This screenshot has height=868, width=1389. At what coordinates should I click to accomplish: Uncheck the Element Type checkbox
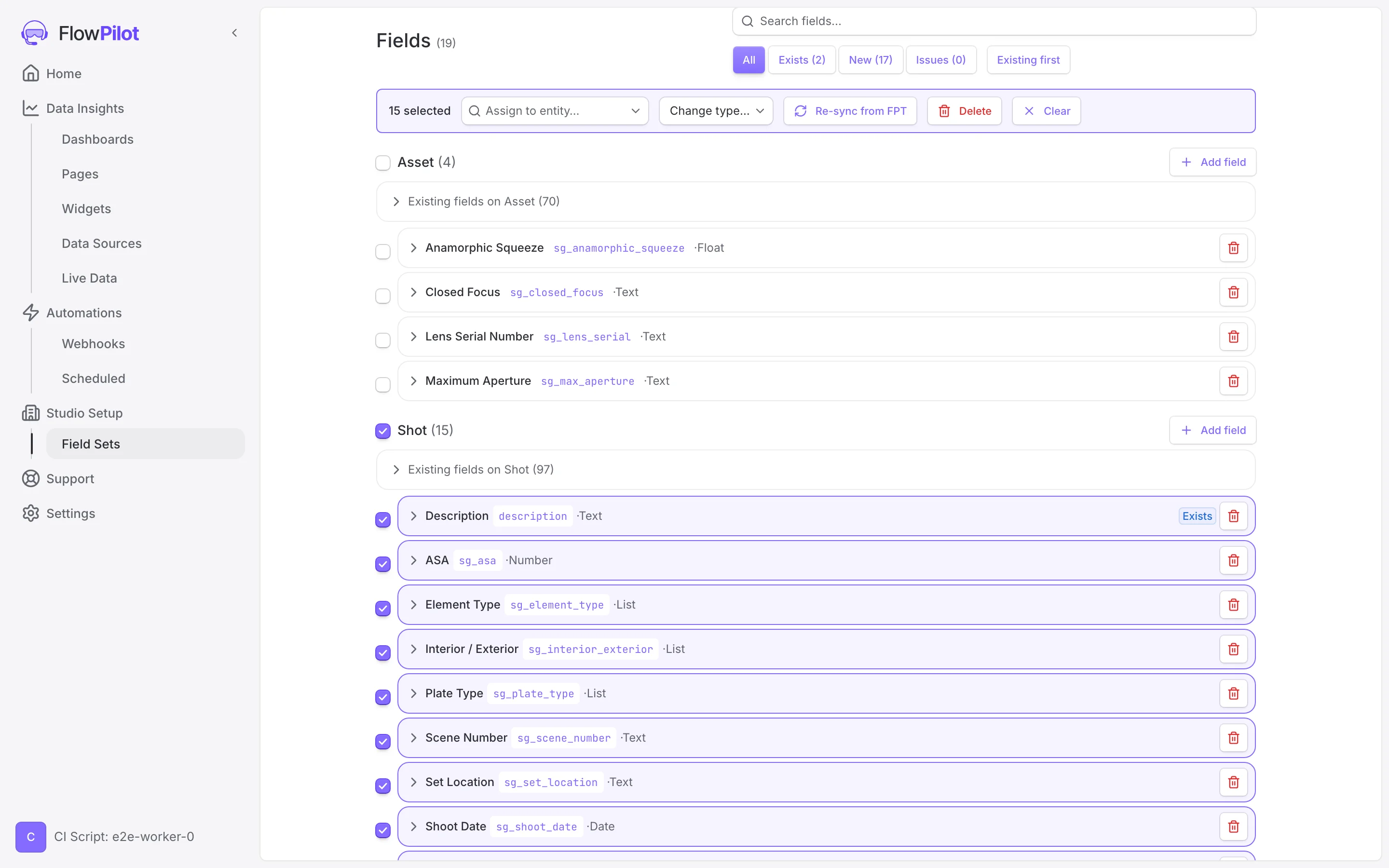[383, 609]
